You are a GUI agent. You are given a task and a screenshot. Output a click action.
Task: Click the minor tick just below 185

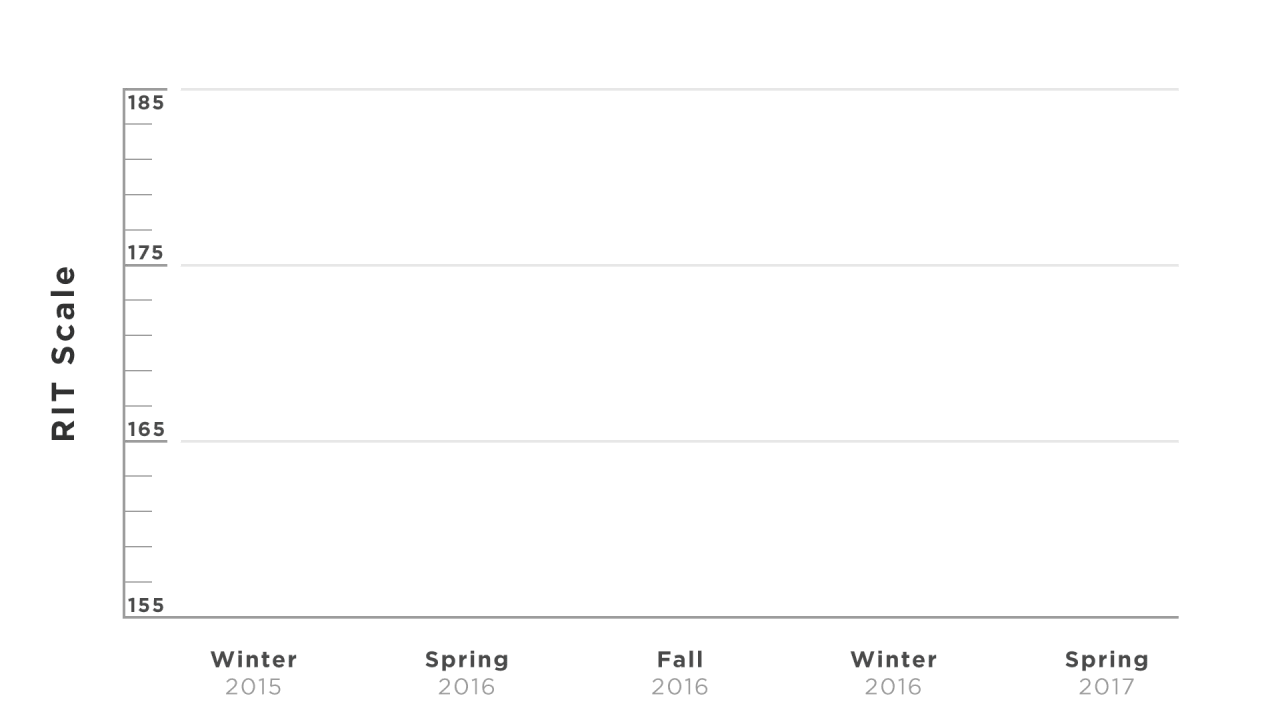(x=138, y=124)
